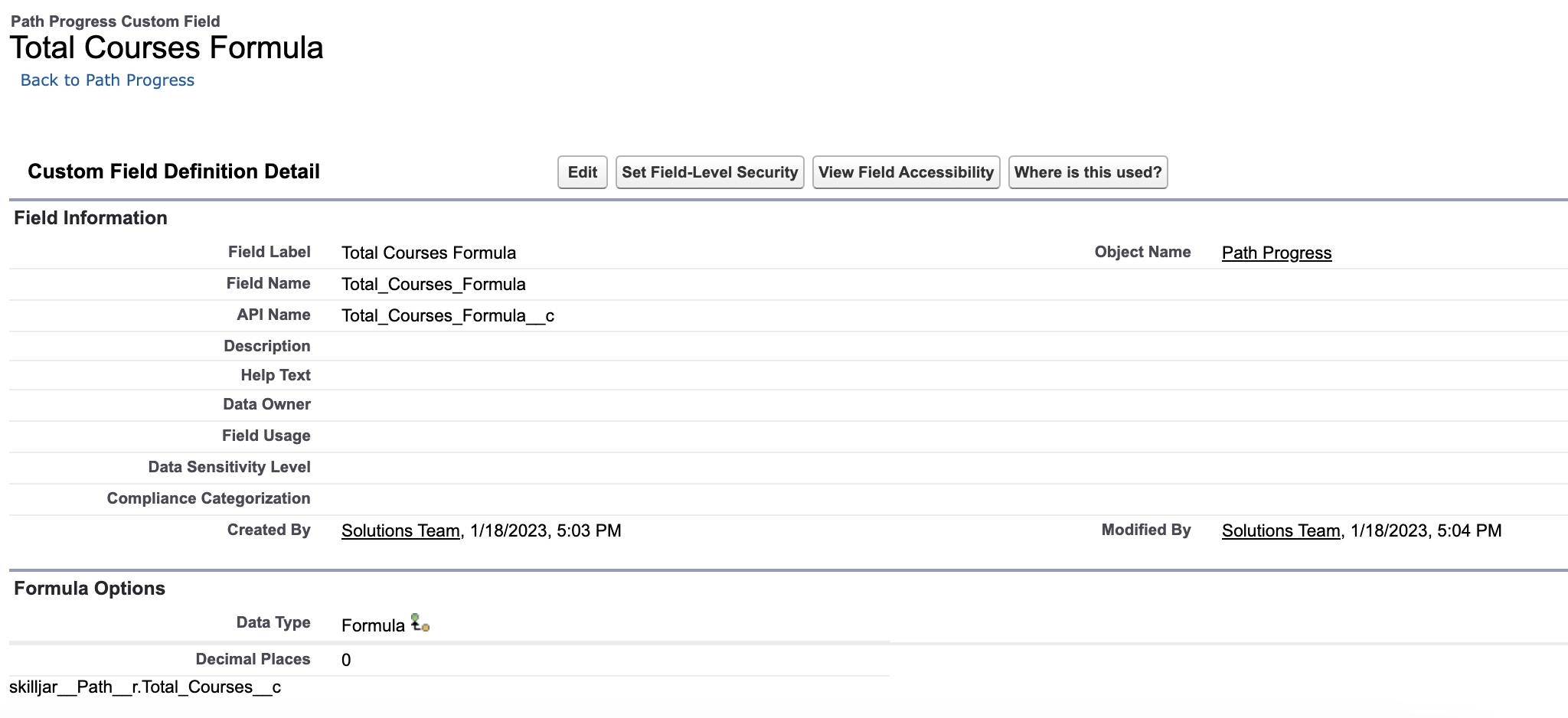Go back to Path Progress
The width and height of the screenshot is (1568, 718).
coord(107,80)
